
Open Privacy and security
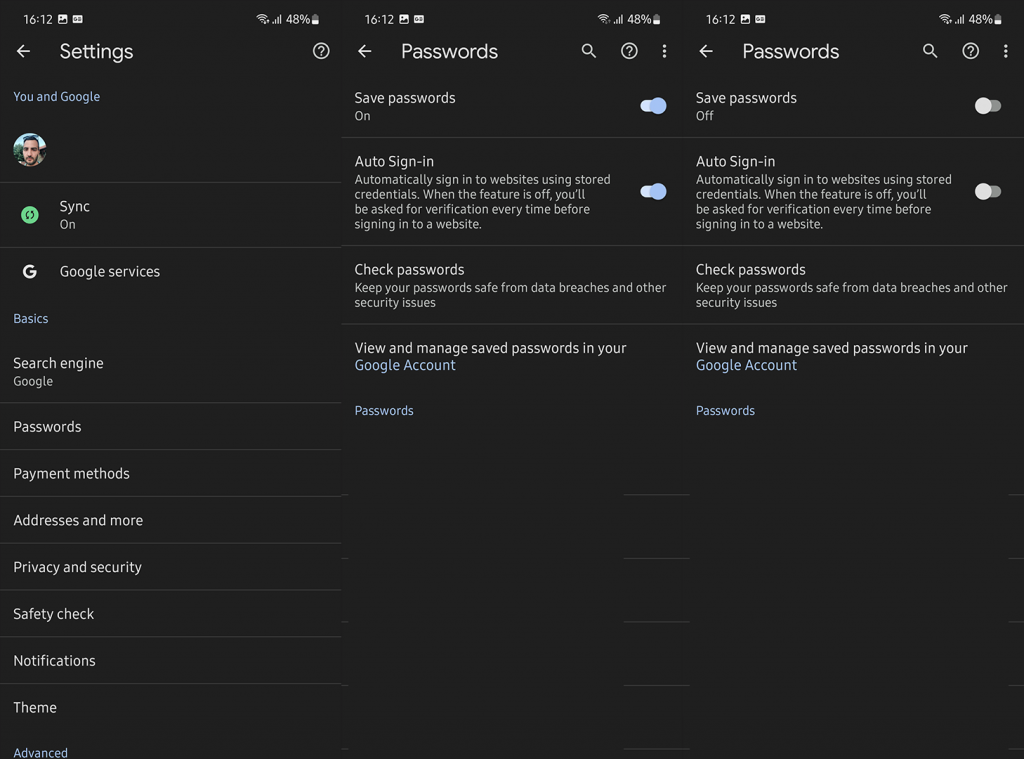170,567
